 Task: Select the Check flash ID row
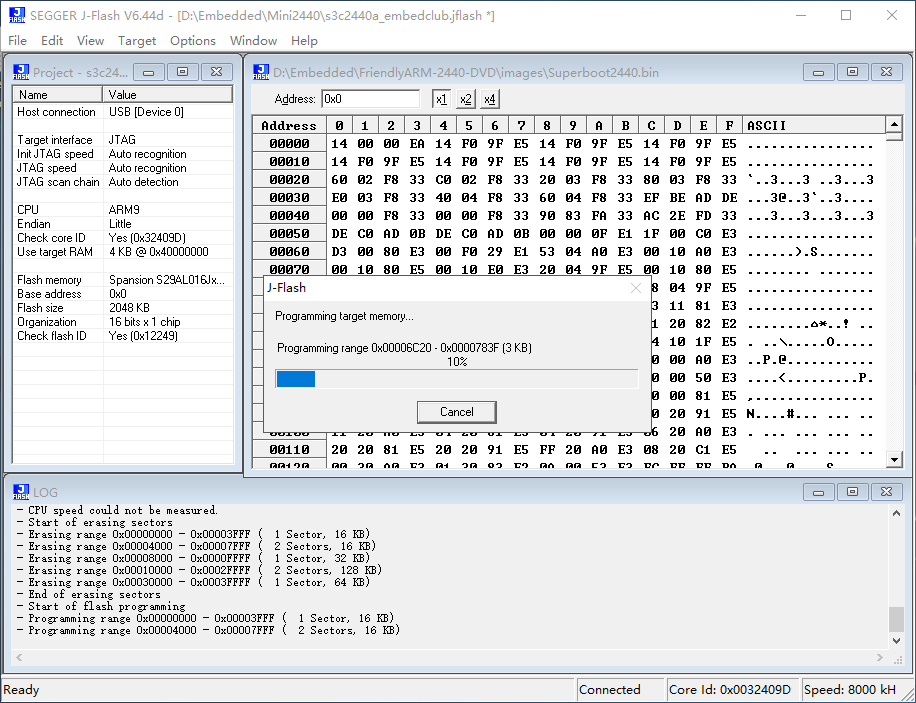click(x=123, y=336)
